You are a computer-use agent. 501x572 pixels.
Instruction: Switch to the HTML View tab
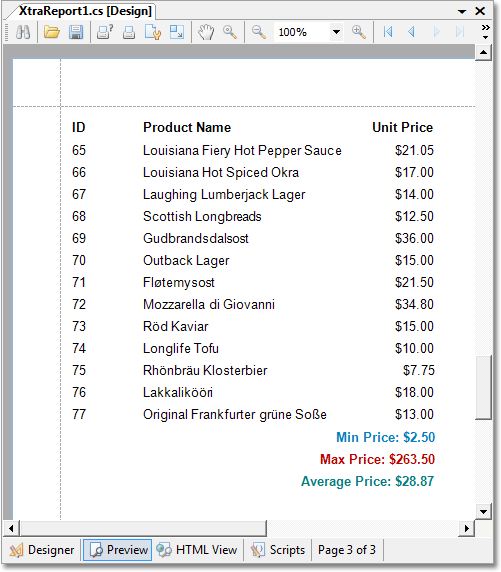pyautogui.click(x=197, y=550)
